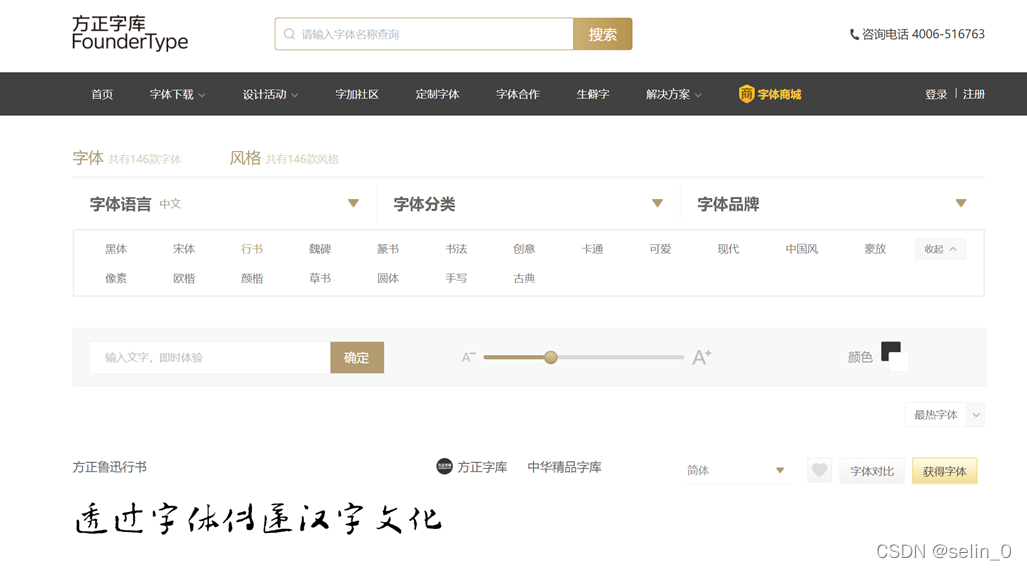Open the 字体下载 nav menu
The image size is (1027, 570).
pyautogui.click(x=177, y=94)
